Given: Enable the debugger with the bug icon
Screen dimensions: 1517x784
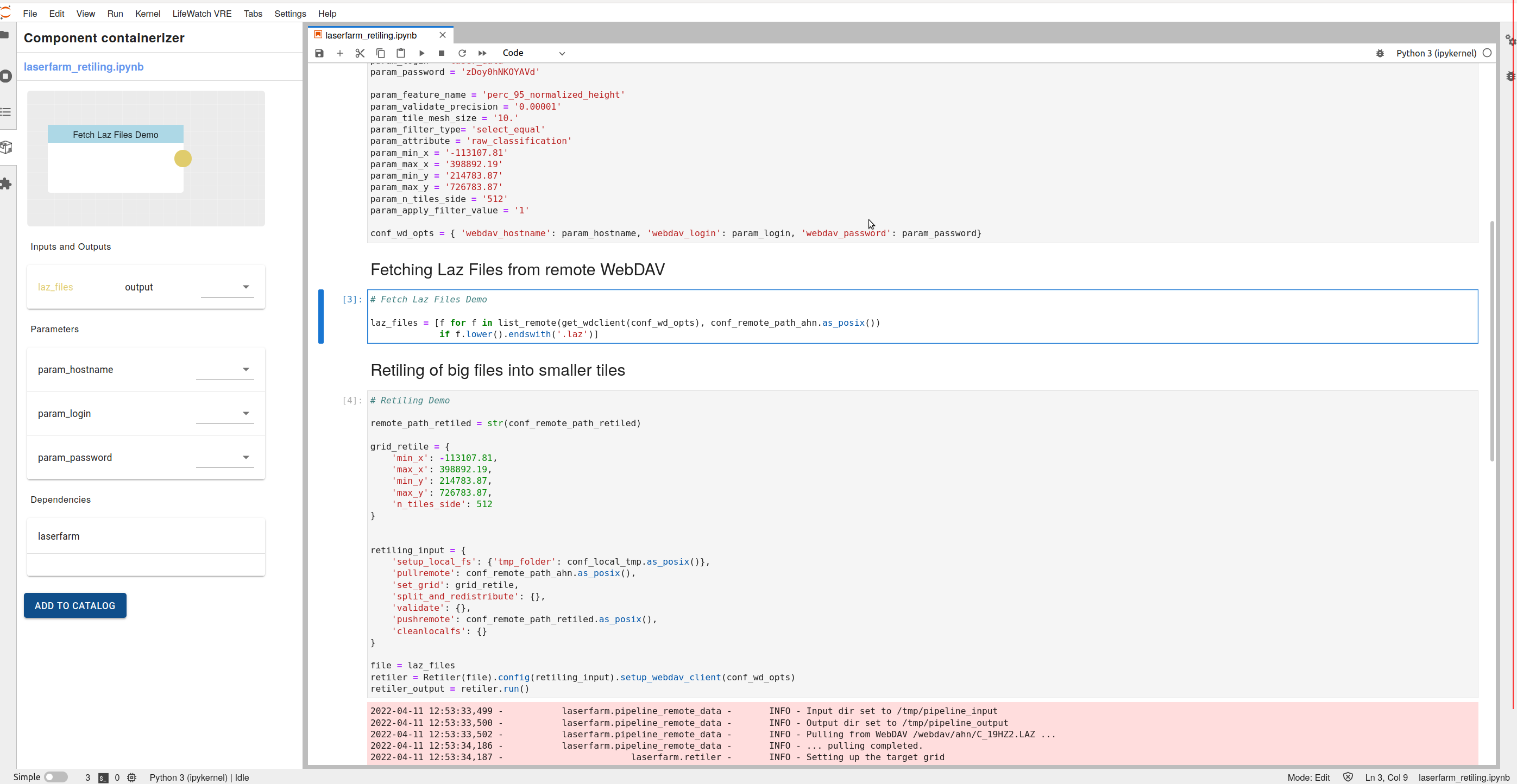Looking at the screenshot, I should pos(1380,53).
